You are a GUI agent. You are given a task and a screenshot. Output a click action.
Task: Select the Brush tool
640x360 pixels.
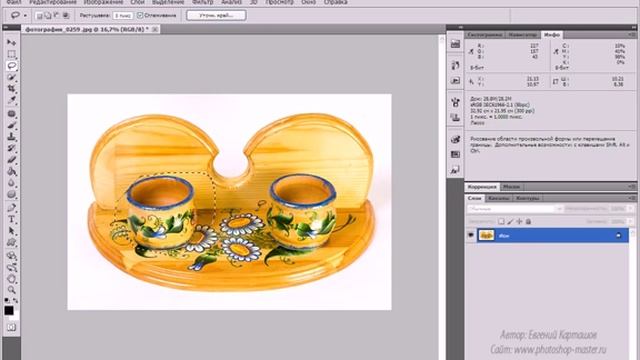tap(11, 125)
